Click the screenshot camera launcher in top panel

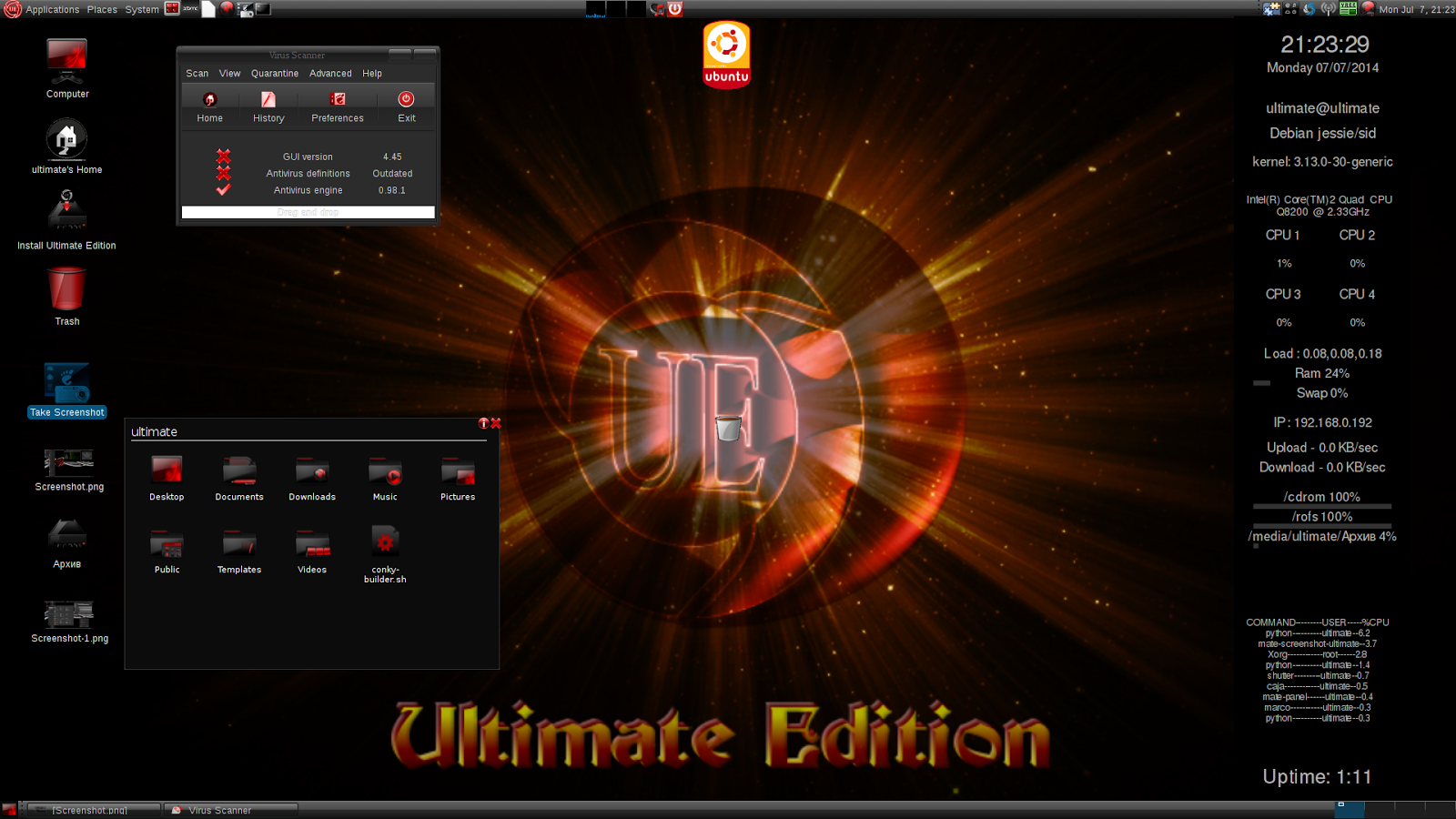point(246,9)
